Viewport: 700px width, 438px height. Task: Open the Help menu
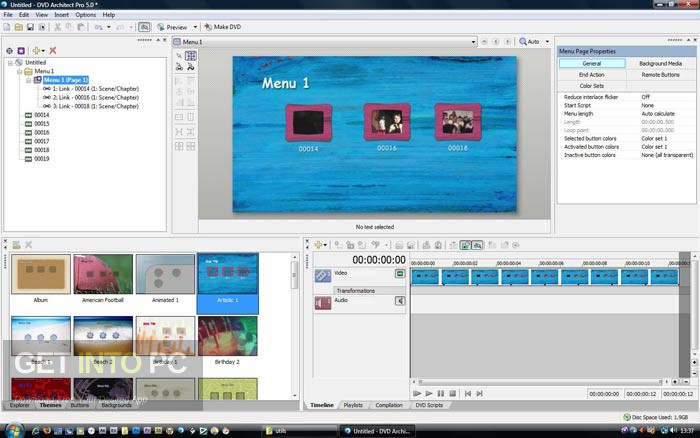pyautogui.click(x=109, y=15)
